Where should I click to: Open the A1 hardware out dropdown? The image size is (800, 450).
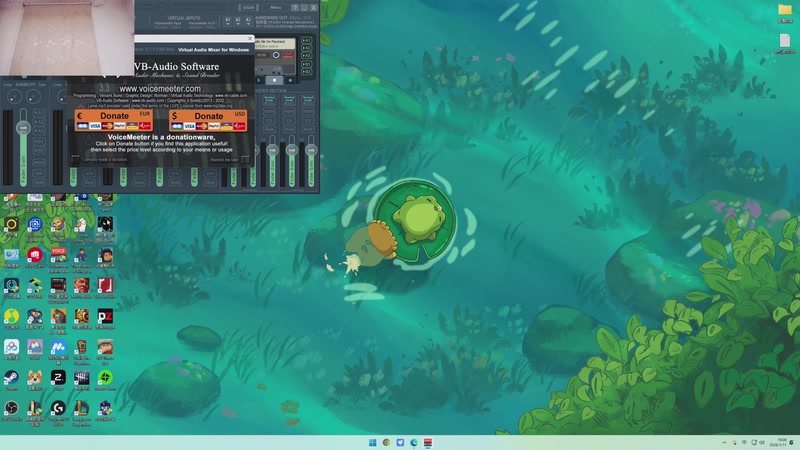pyautogui.click(x=228, y=21)
